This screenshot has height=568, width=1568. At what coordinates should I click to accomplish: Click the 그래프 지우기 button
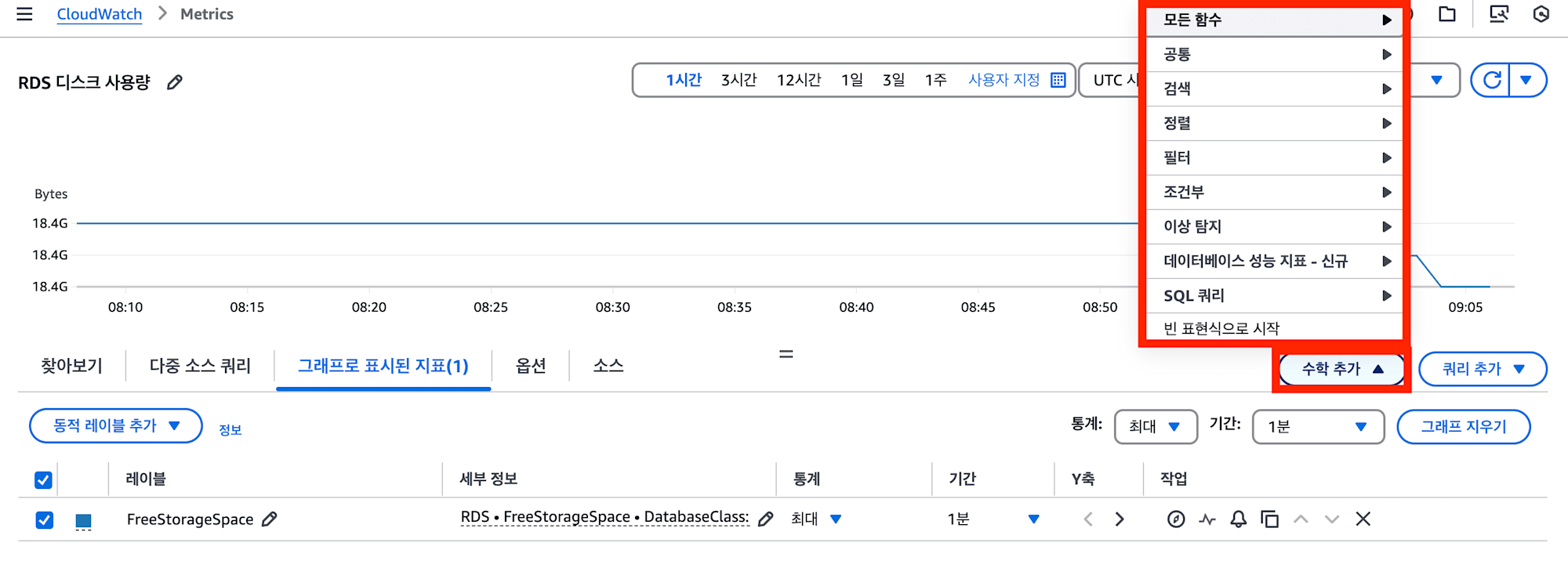(1464, 426)
